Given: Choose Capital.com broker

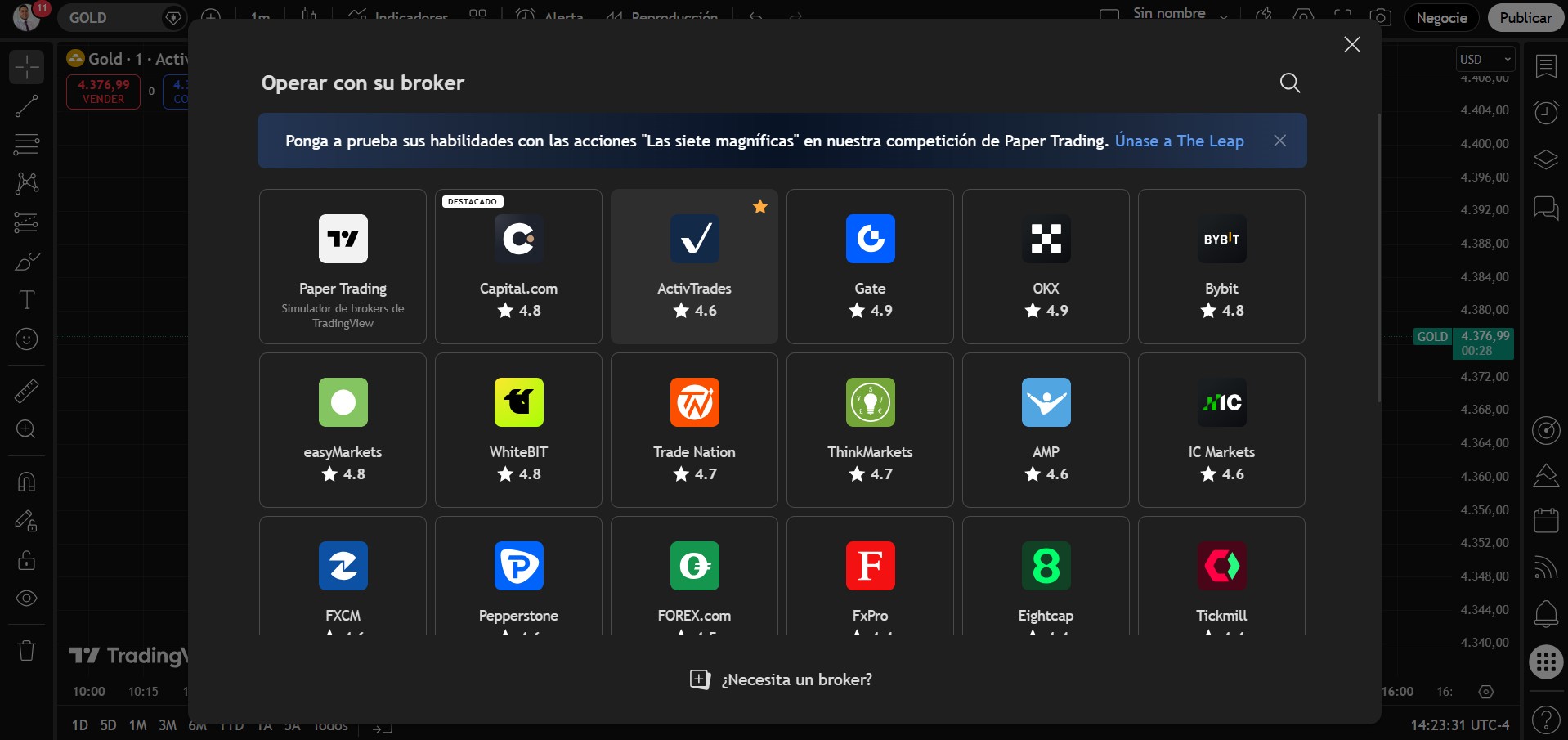Looking at the screenshot, I should pos(518,267).
